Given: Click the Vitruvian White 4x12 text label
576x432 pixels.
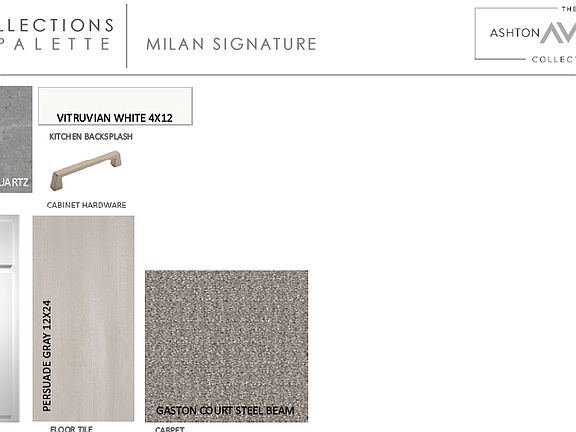Looking at the screenshot, I should coord(115,118).
